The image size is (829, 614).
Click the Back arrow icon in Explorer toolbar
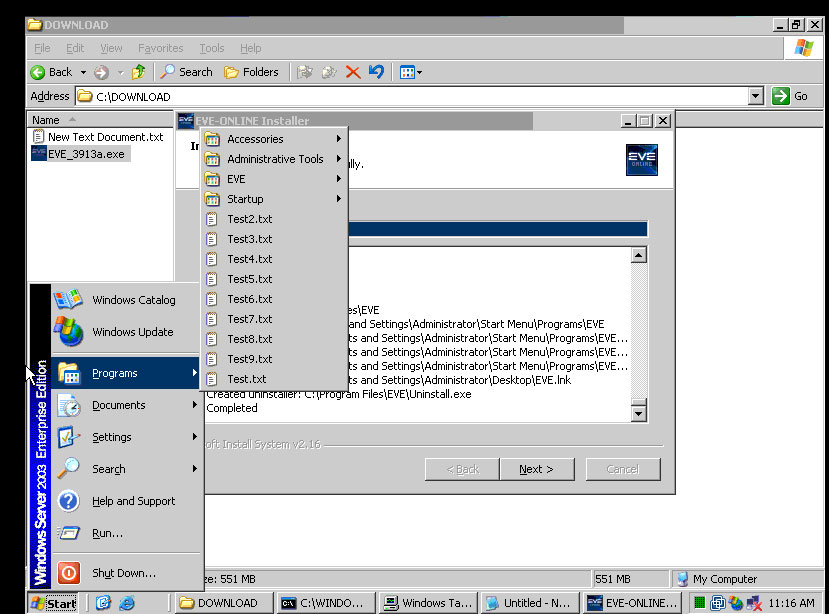point(38,72)
